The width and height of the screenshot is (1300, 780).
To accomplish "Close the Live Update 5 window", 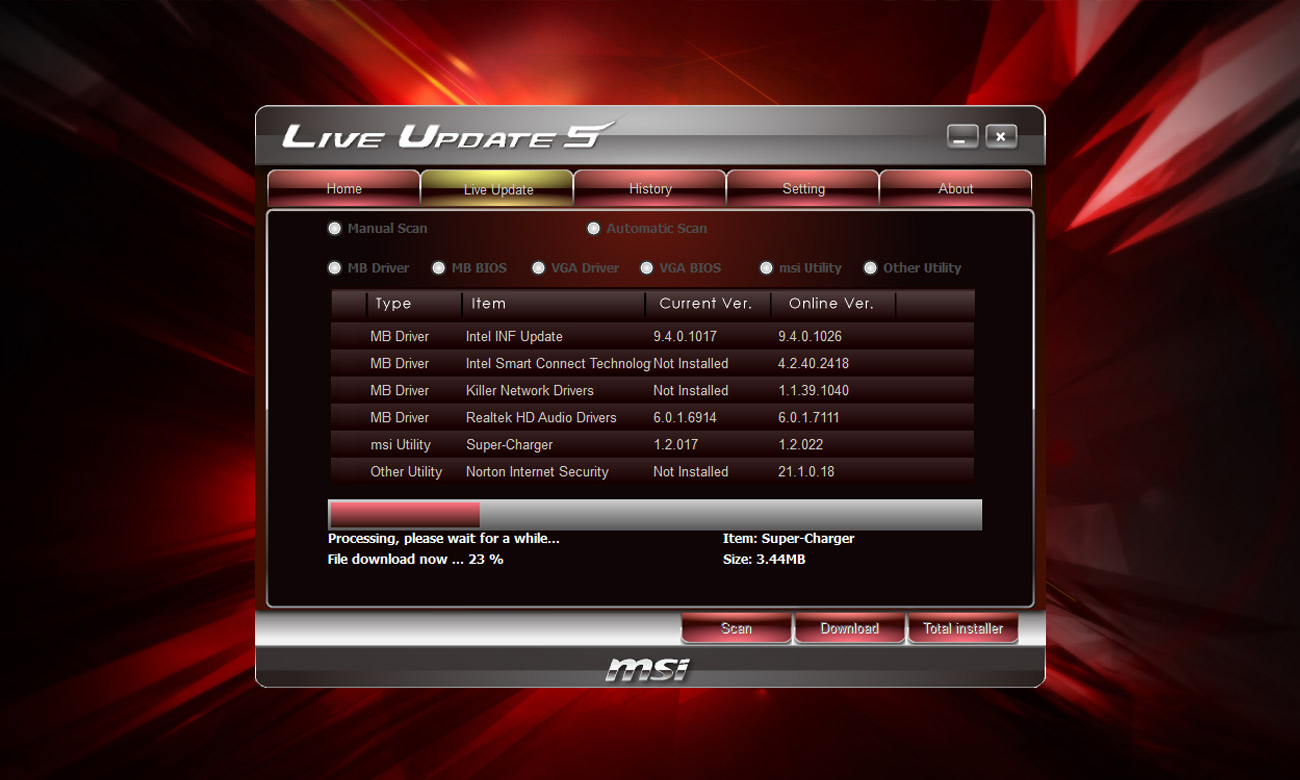I will point(1001,137).
